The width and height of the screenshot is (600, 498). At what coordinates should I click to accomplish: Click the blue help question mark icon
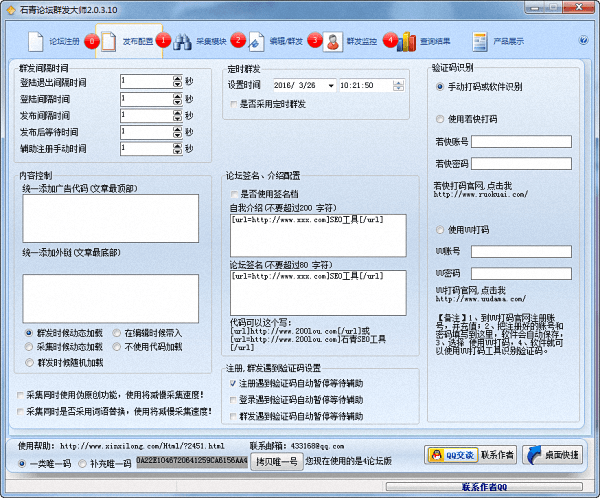click(583, 41)
